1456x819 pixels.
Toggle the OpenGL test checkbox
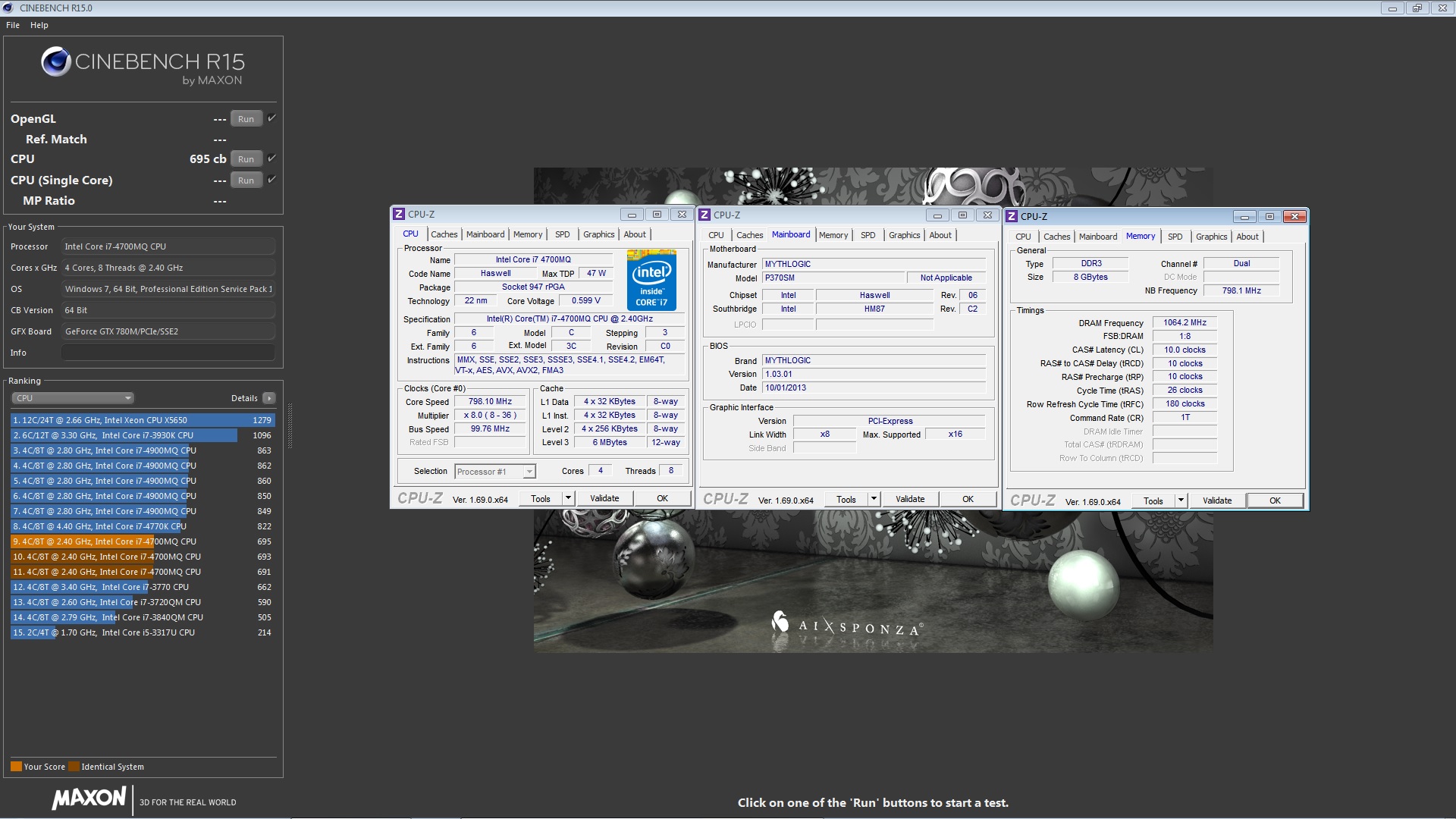pyautogui.click(x=271, y=118)
